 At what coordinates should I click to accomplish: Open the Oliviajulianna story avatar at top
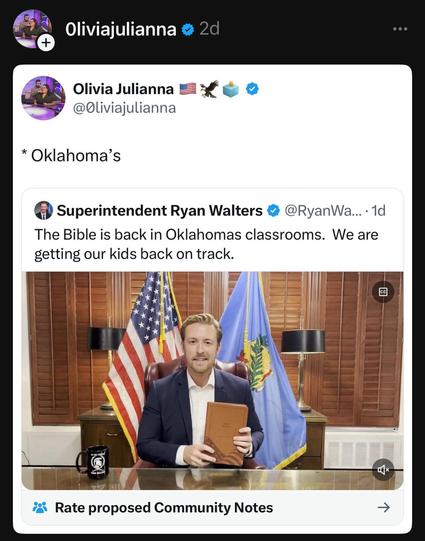(32, 28)
